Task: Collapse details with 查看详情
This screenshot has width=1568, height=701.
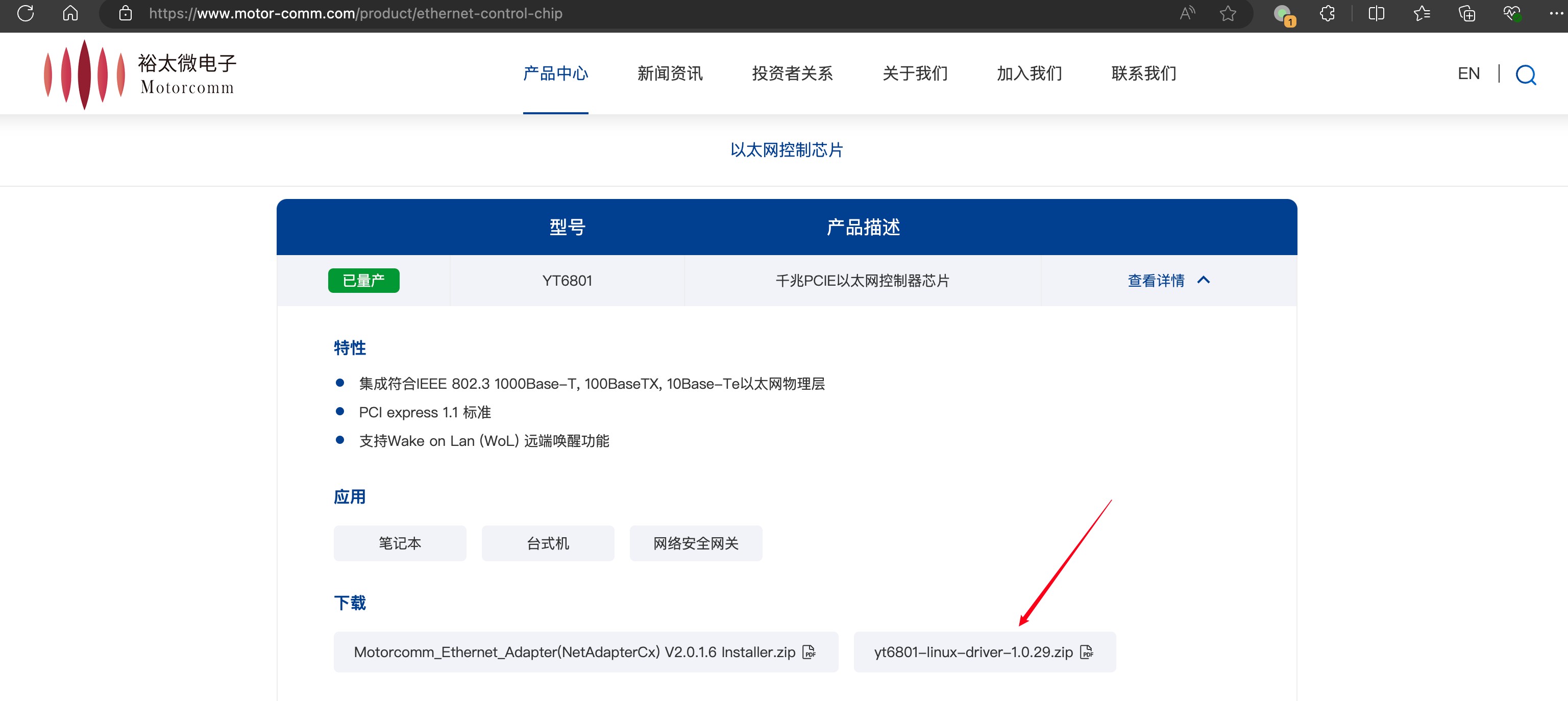Action: coord(1156,281)
